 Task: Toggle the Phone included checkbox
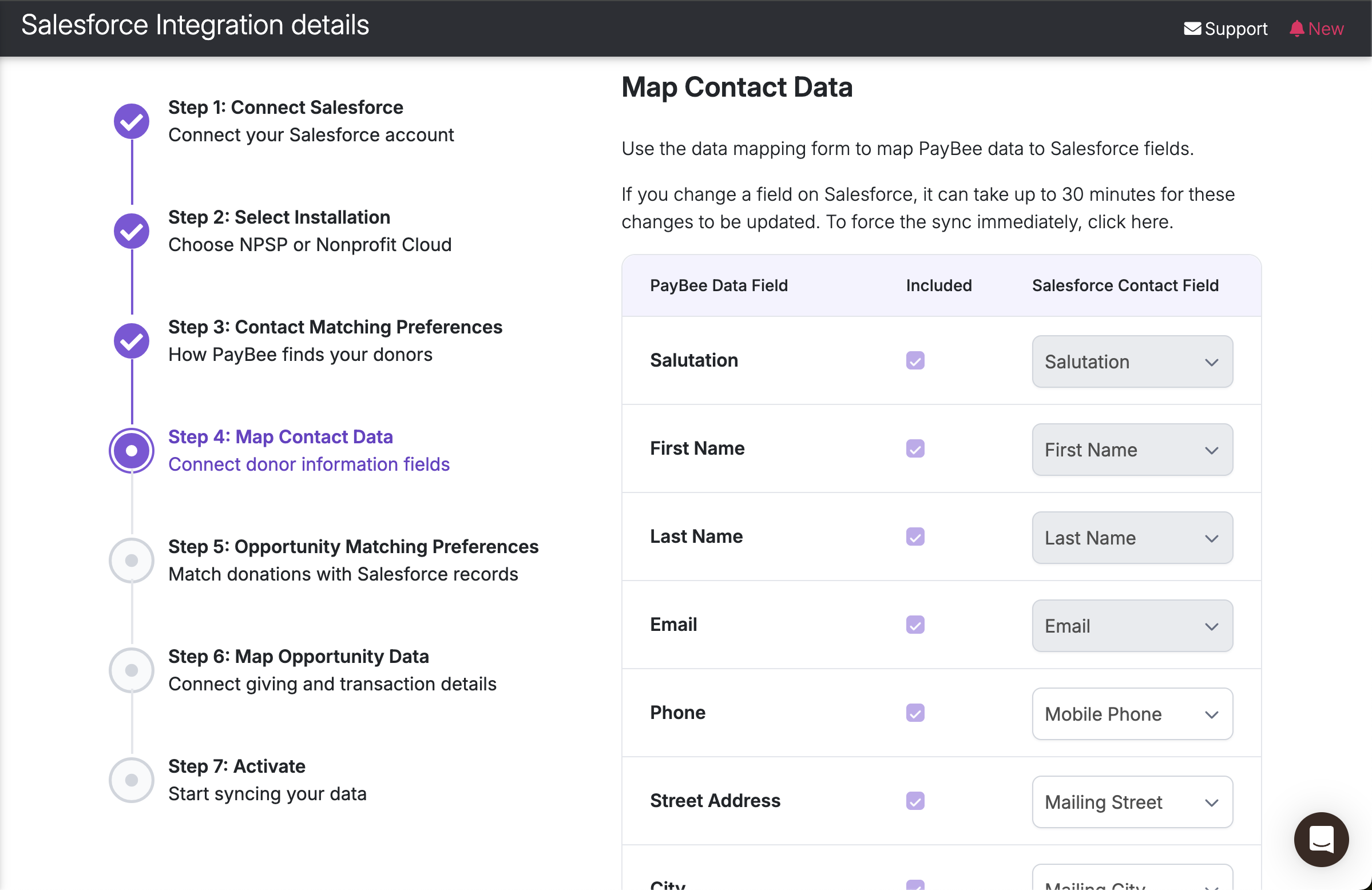coord(915,713)
